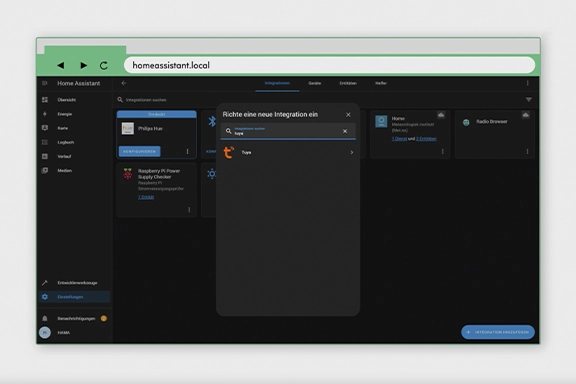
Task: Click the Bluetooth integration icon
Action: coord(212,121)
